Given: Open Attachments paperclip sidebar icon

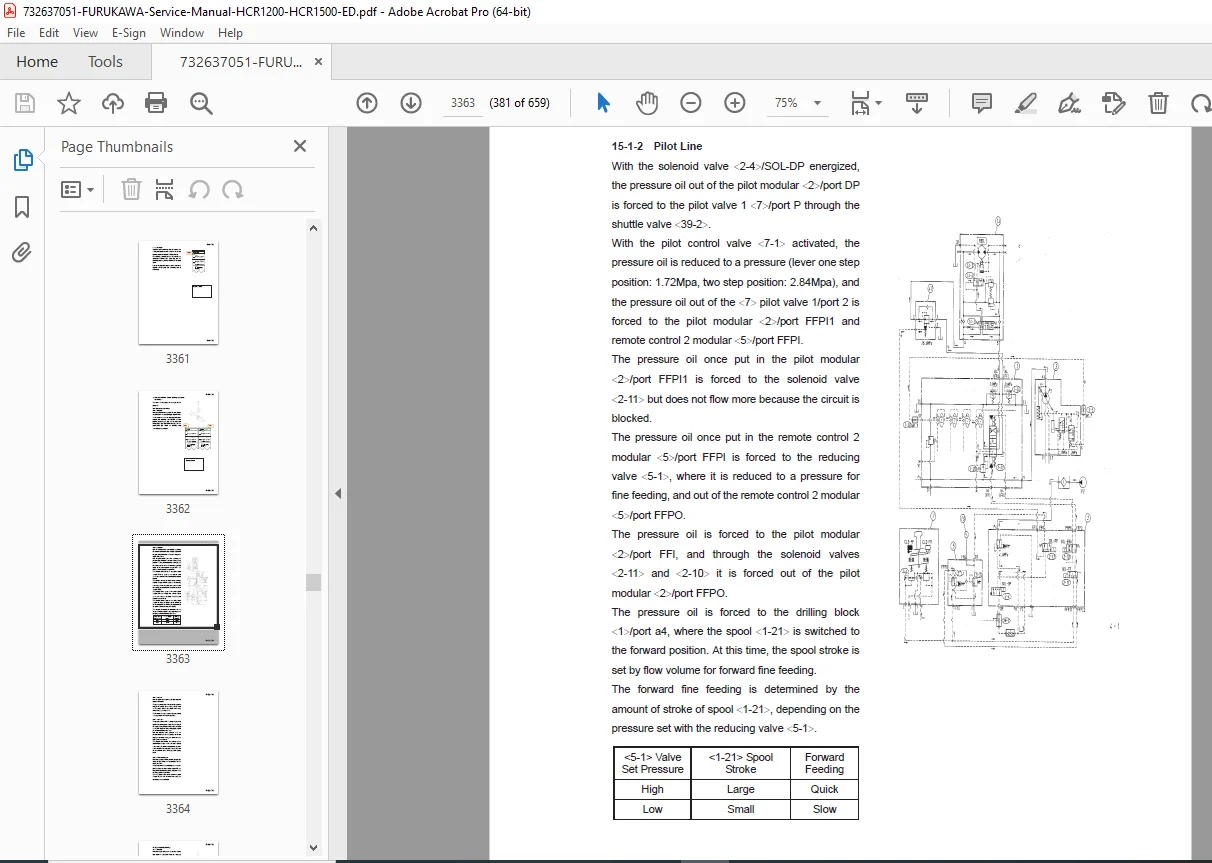Looking at the screenshot, I should tap(22, 253).
